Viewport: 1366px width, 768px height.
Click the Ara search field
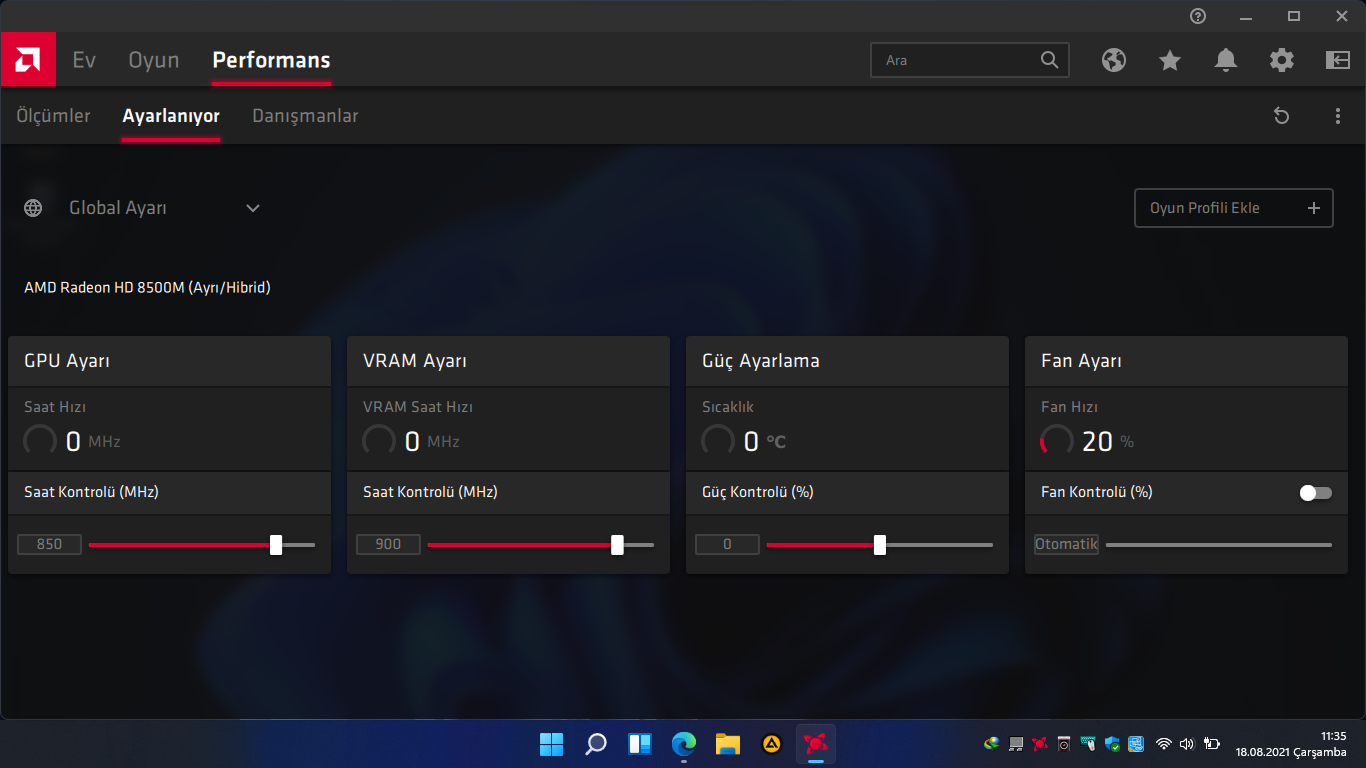970,60
